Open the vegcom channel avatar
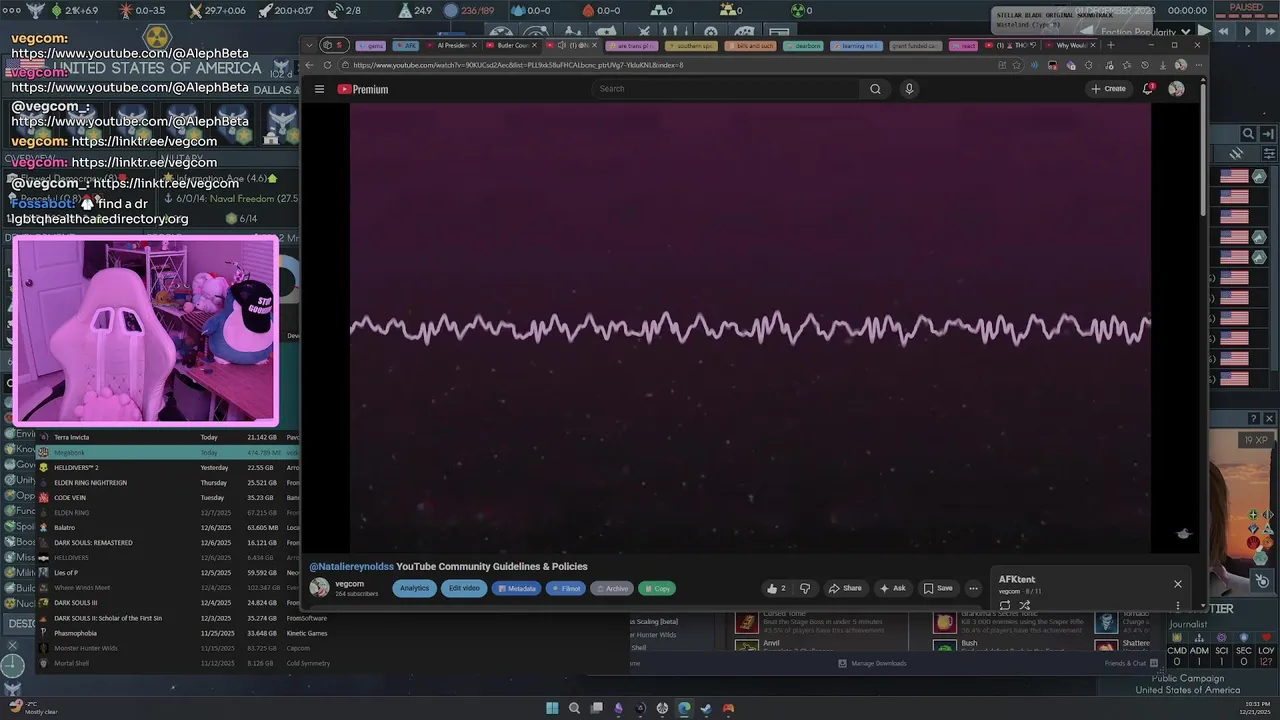This screenshot has width=1280, height=720. point(319,588)
